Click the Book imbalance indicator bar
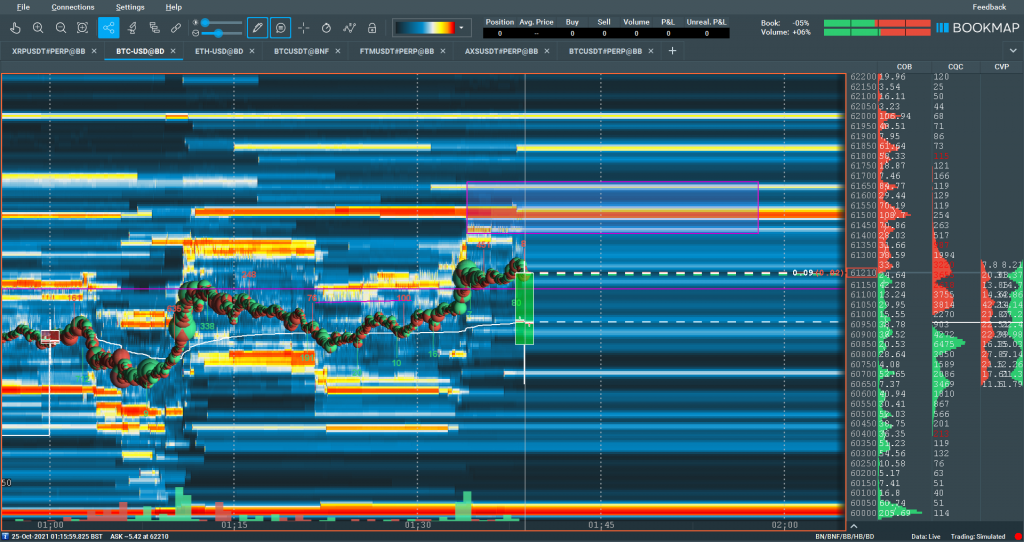1024x542 pixels. pyautogui.click(x=877, y=24)
